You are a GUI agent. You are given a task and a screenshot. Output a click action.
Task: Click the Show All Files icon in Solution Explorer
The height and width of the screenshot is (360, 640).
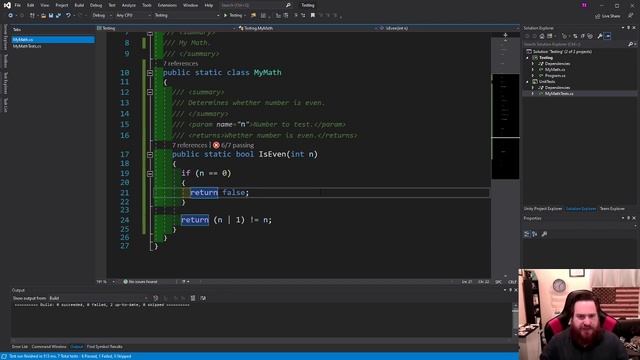589,36
